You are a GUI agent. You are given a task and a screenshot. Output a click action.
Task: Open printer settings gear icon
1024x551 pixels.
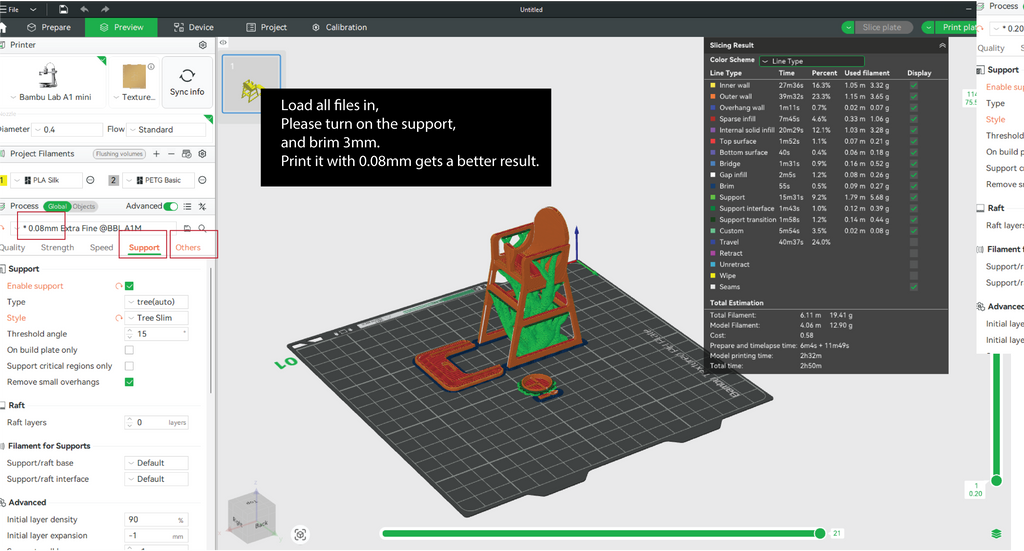pos(203,45)
